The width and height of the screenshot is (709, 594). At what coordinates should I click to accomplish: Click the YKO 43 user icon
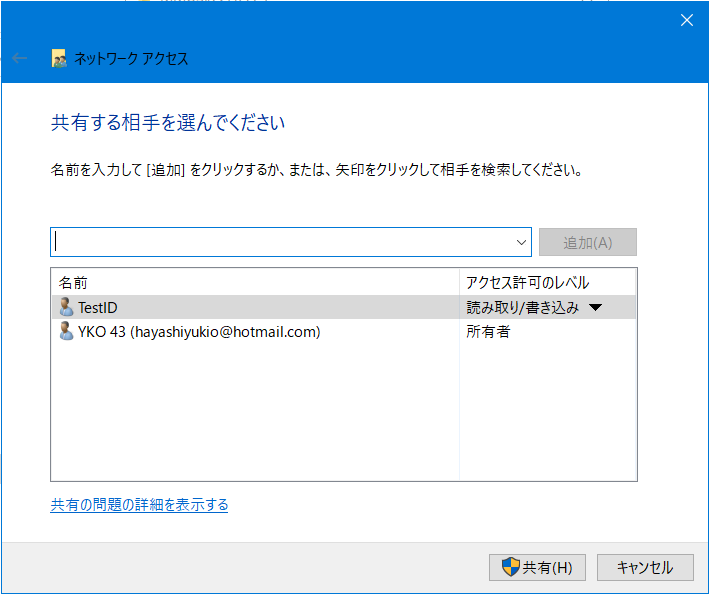[66, 331]
